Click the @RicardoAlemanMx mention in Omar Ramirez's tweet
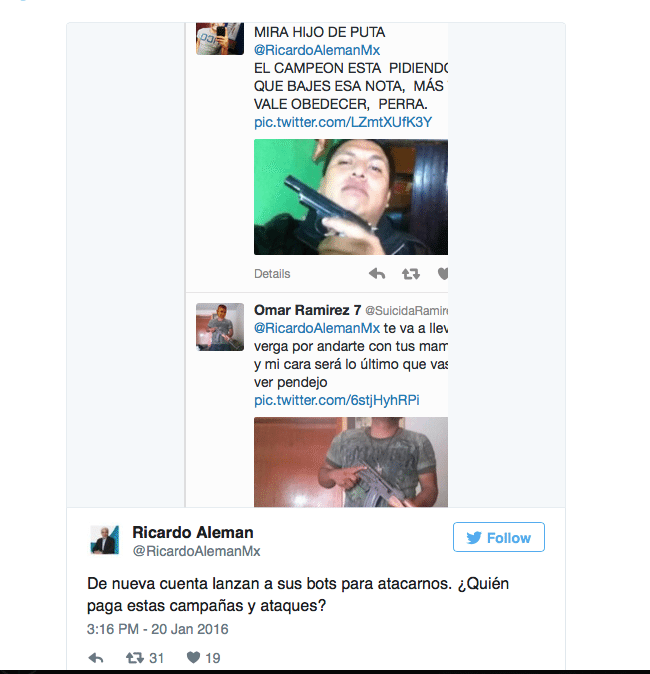Screen dimensions: 650x674 coord(317,328)
